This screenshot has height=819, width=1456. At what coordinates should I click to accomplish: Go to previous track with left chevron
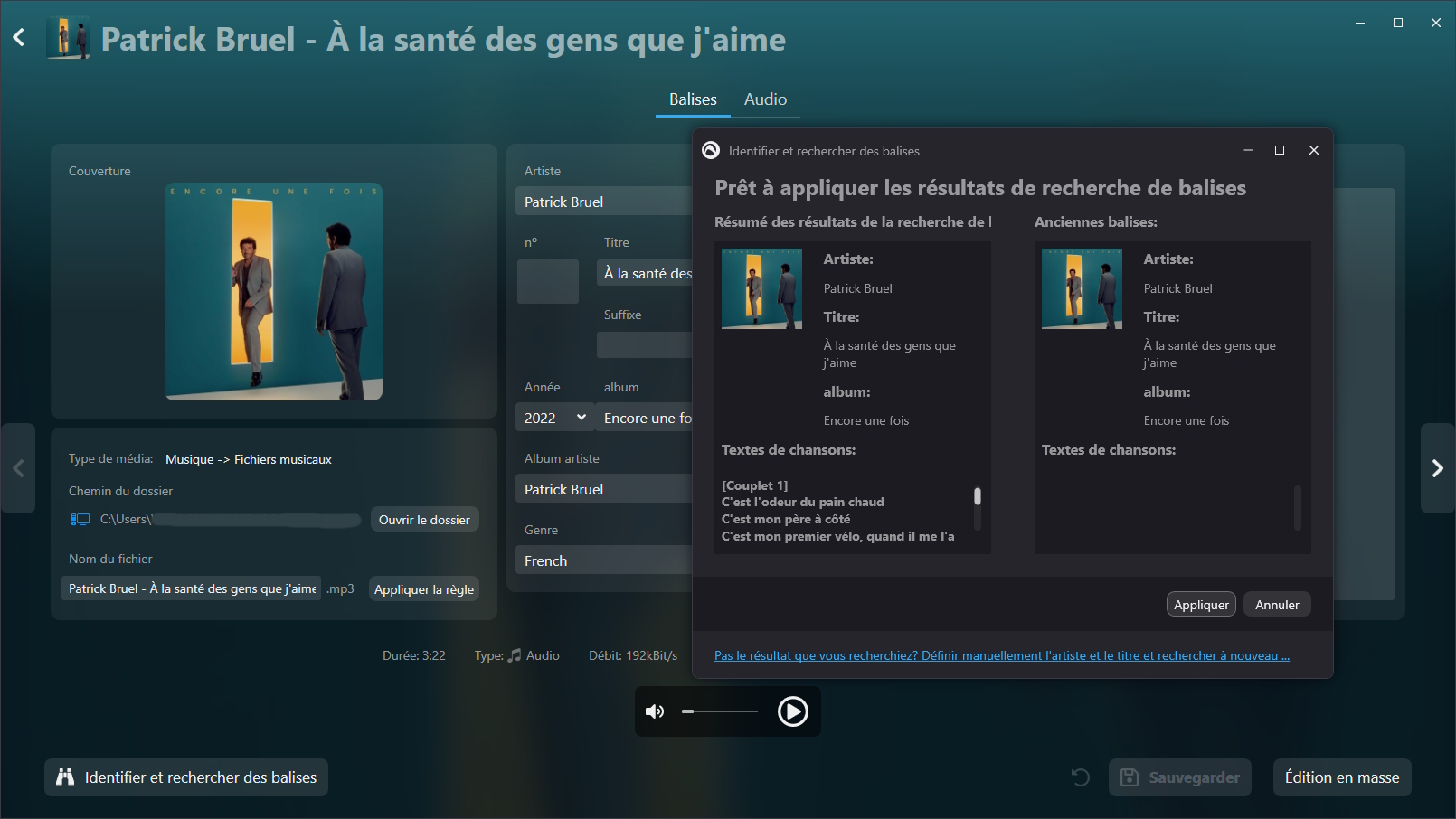click(x=18, y=468)
